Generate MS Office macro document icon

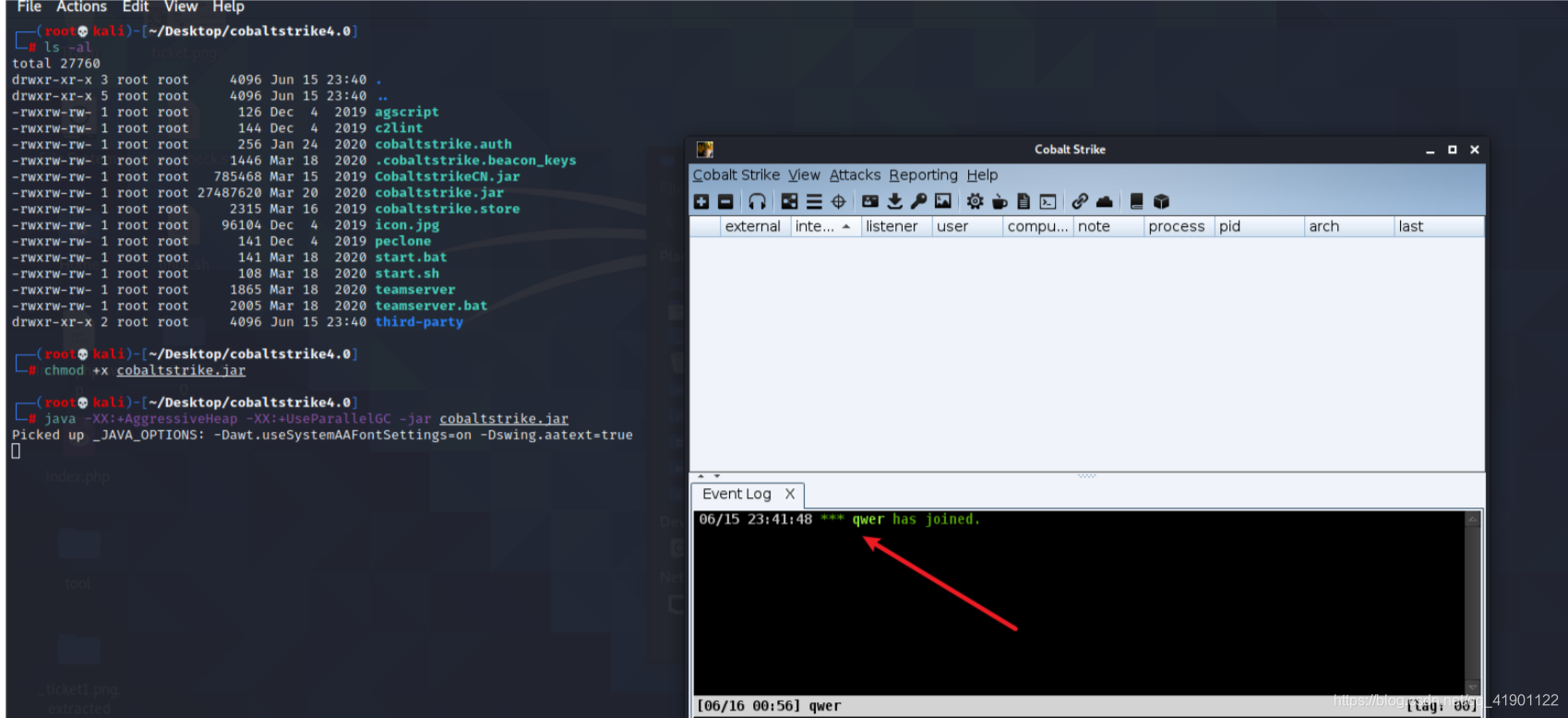(x=1023, y=201)
